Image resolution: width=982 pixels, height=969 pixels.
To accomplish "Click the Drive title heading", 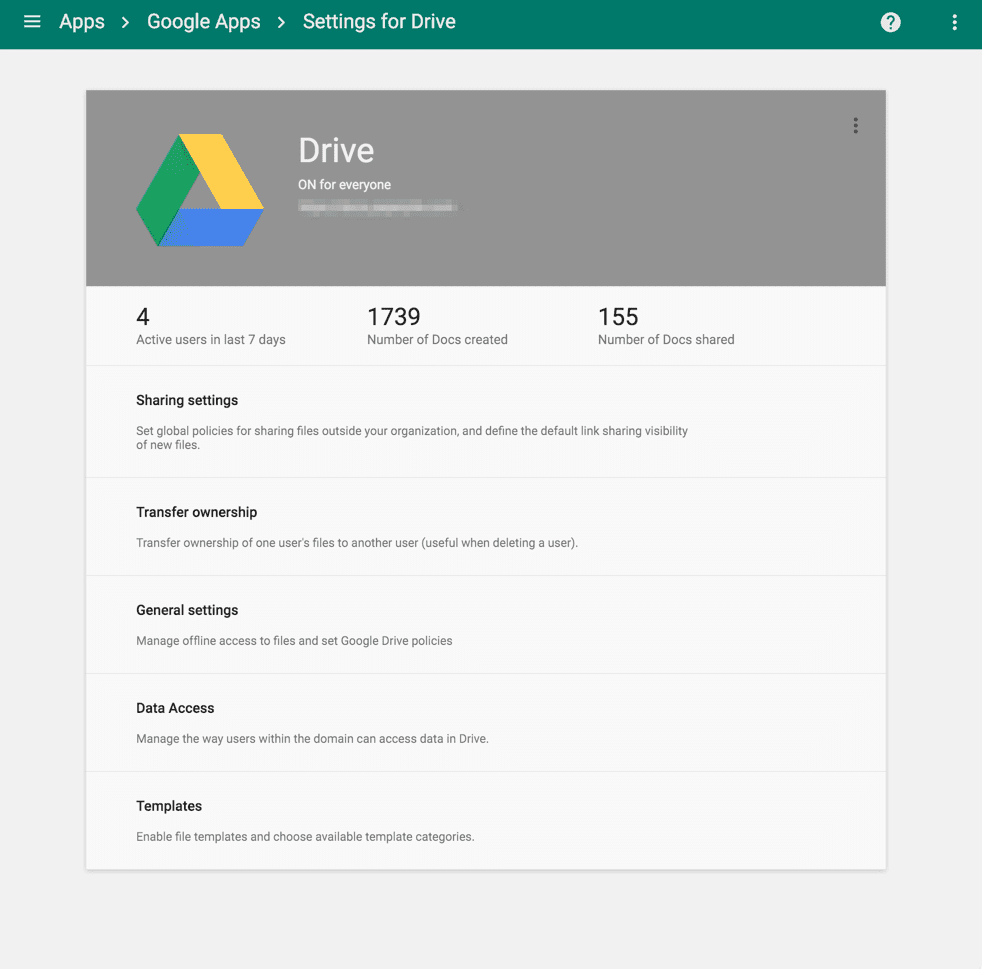I will click(x=336, y=150).
